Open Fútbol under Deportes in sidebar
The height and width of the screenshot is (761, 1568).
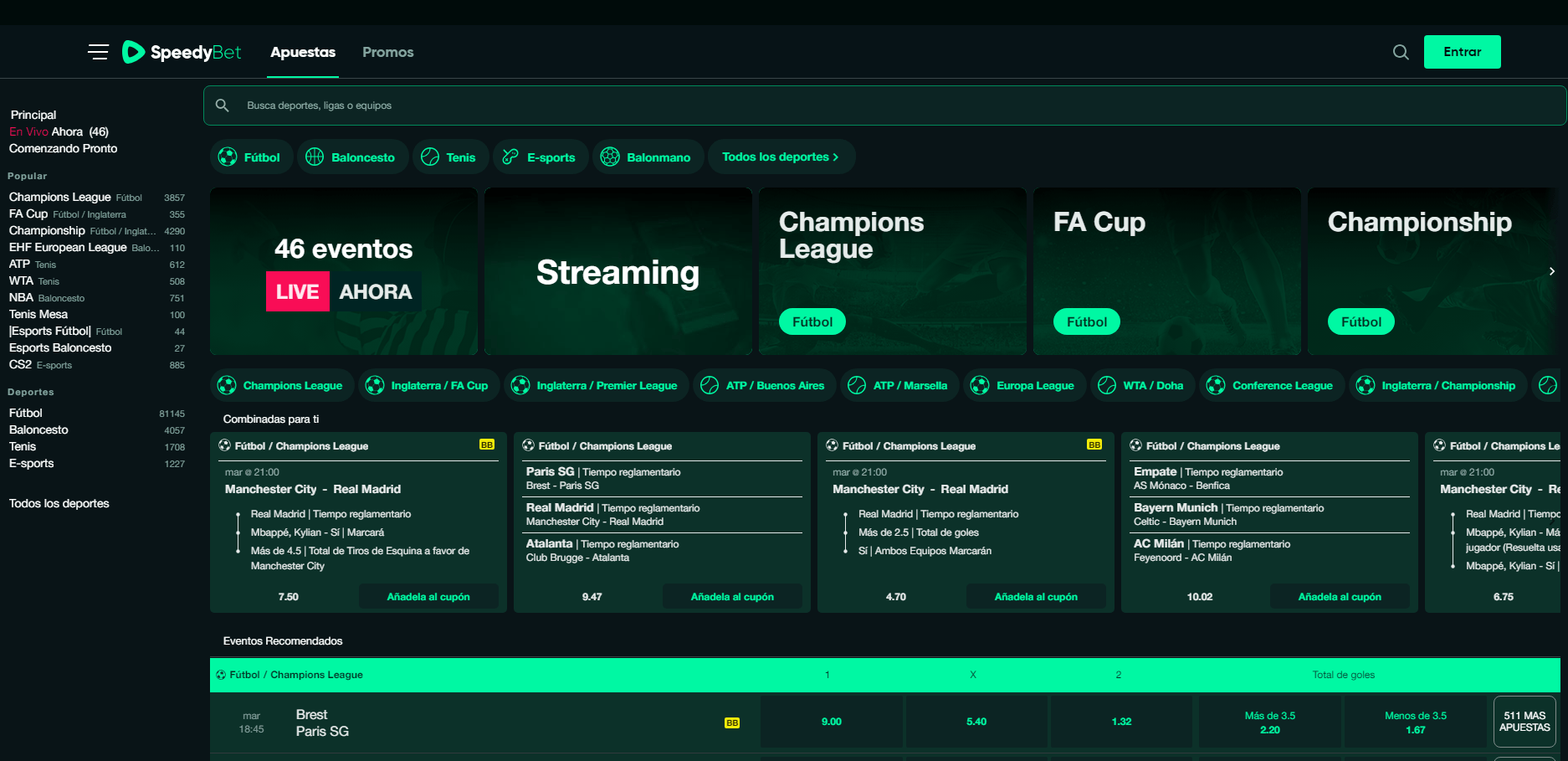[x=97, y=414]
